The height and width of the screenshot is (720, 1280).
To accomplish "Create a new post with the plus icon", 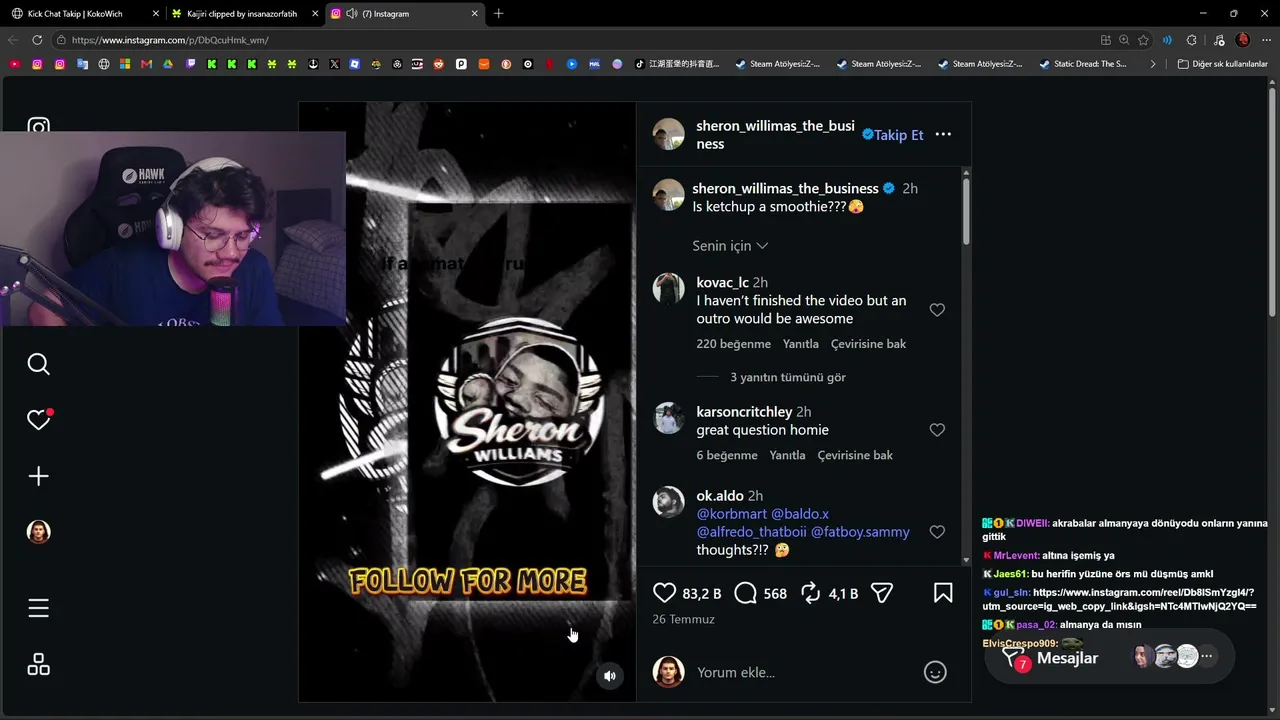I will click(x=39, y=476).
